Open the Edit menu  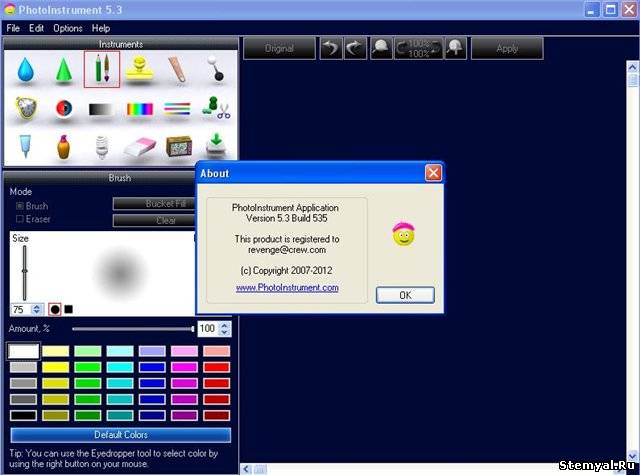36,28
